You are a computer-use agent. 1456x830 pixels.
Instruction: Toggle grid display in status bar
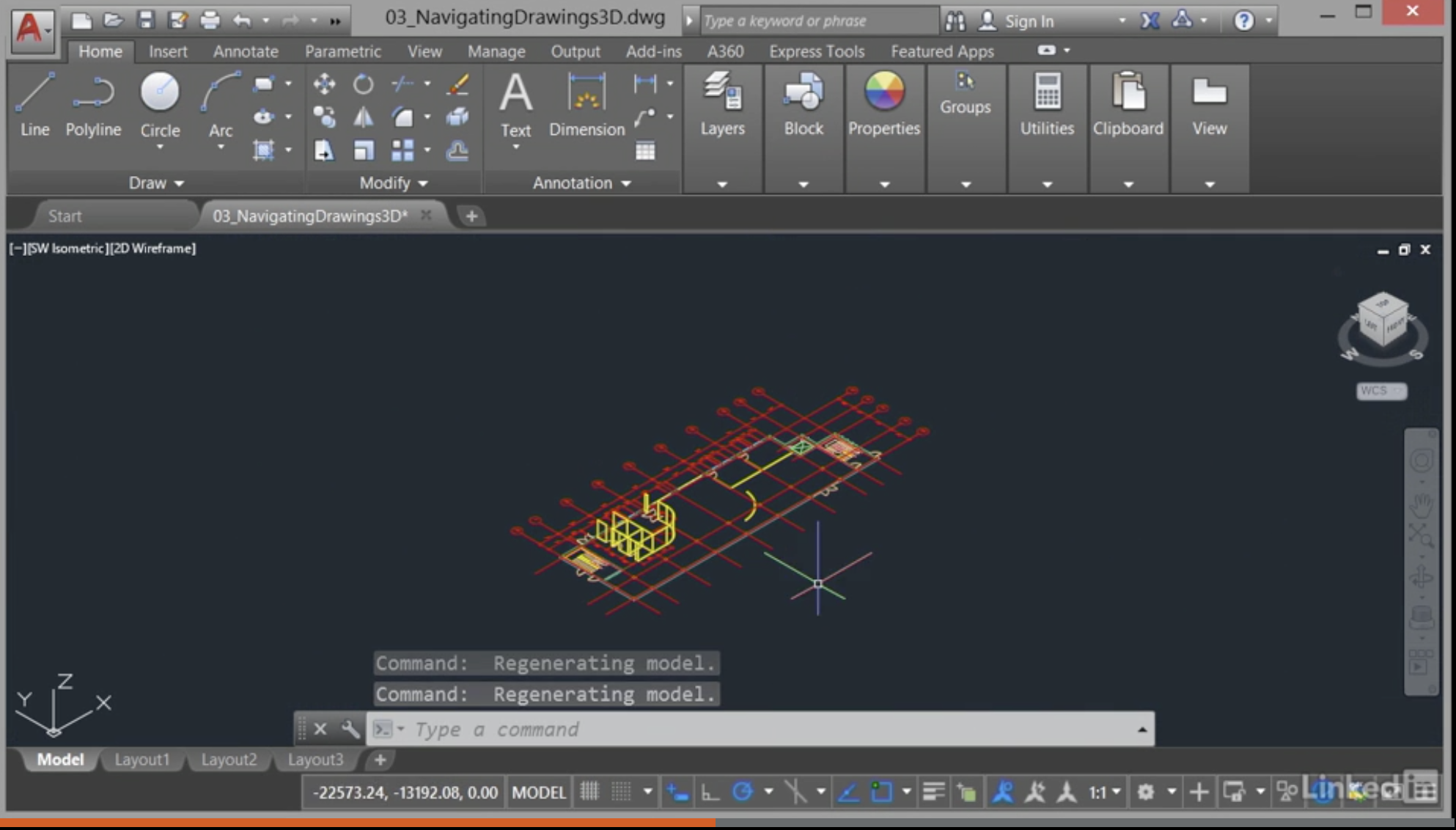click(589, 792)
